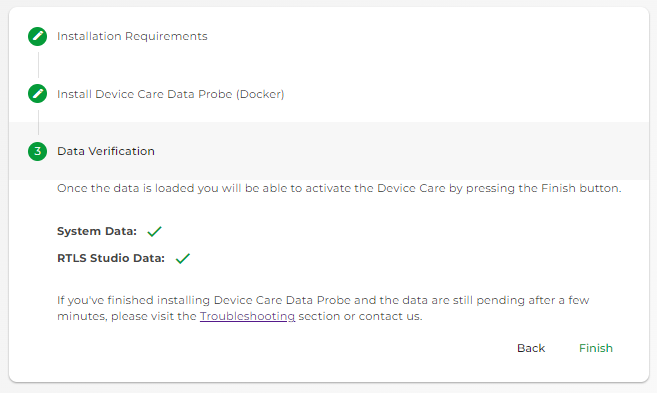Open the Troubleshooting link

click(247, 316)
